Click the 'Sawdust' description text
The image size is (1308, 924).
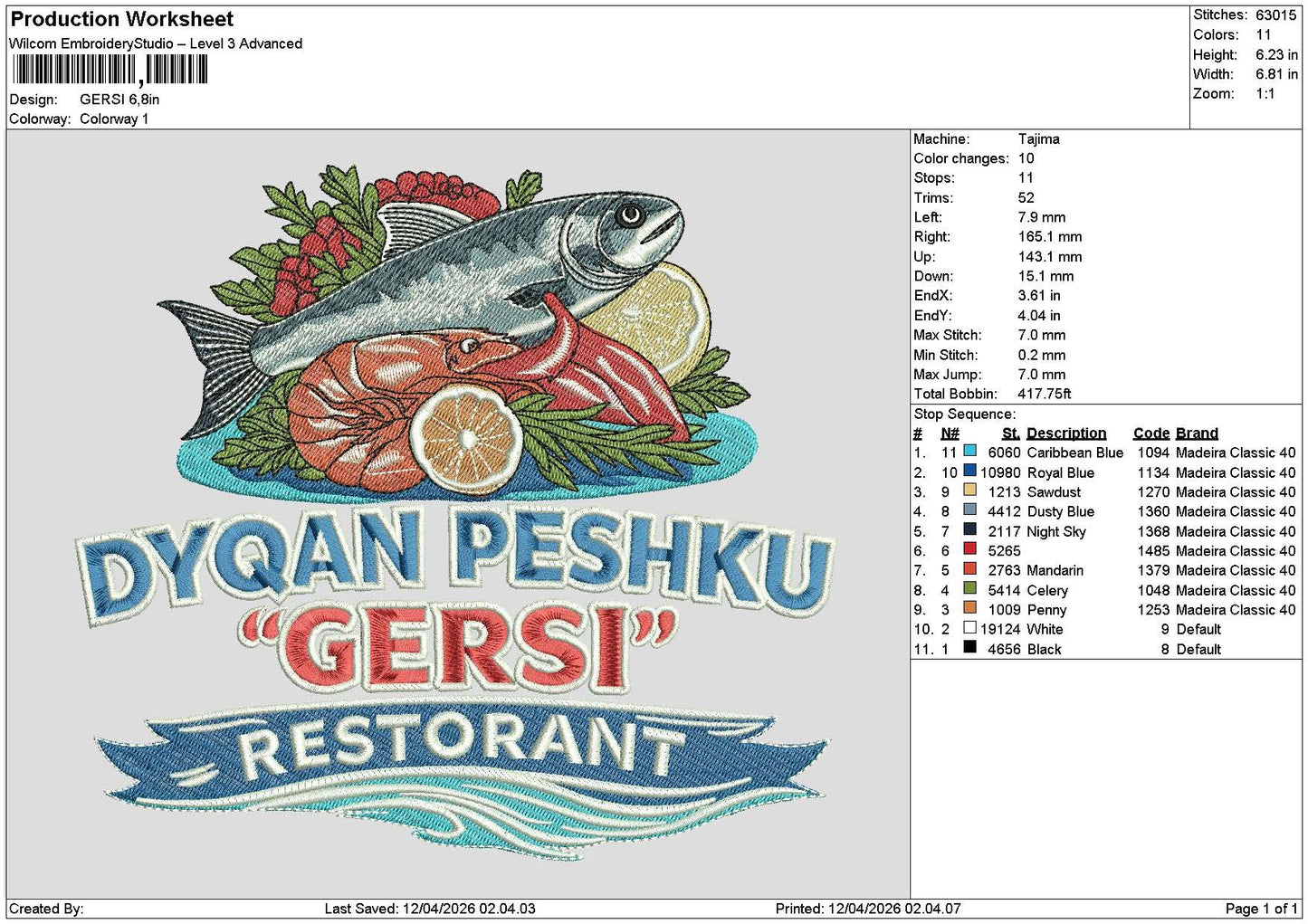point(1055,492)
